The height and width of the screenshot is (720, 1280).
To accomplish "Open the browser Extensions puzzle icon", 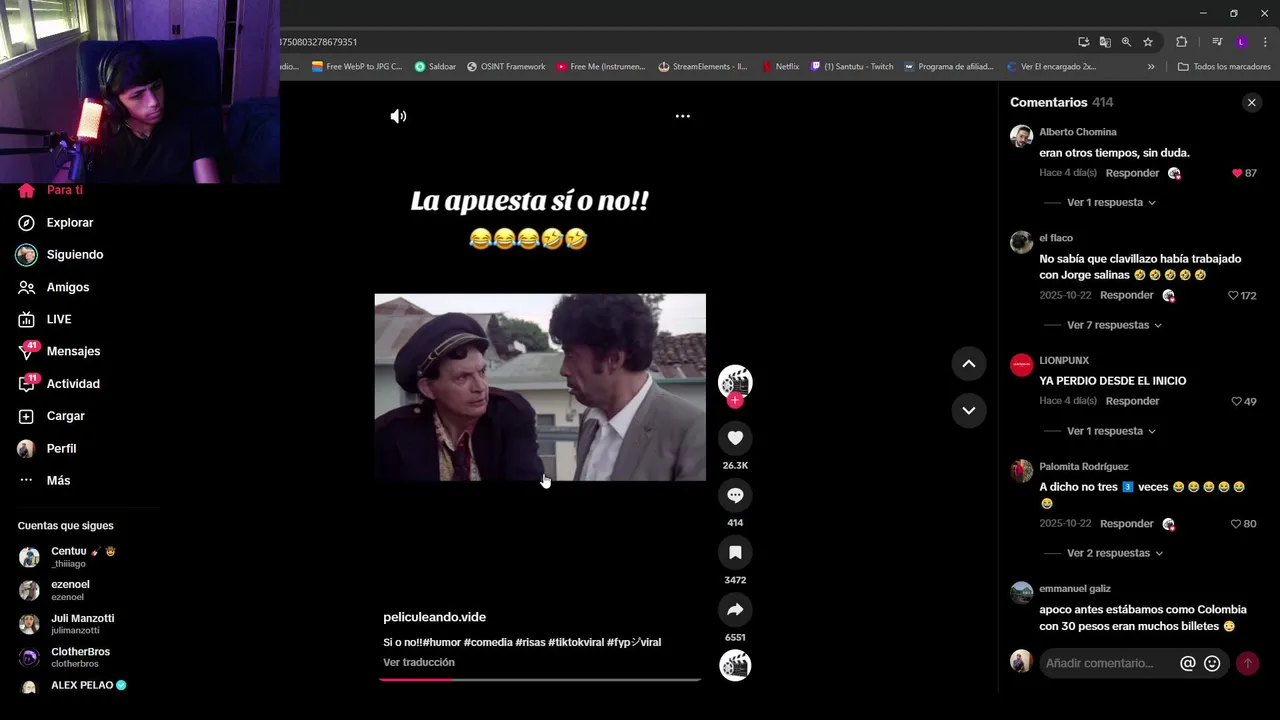I will click(x=1181, y=42).
